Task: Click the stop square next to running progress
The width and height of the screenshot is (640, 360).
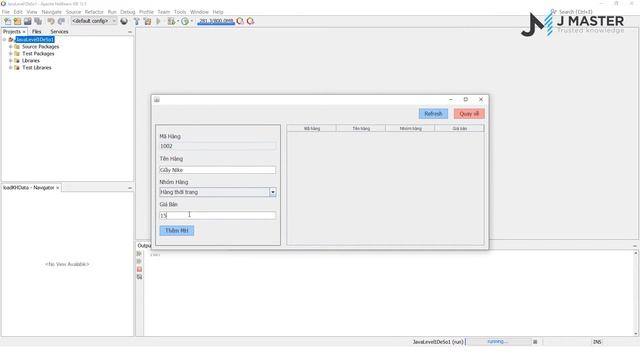Action: point(535,342)
